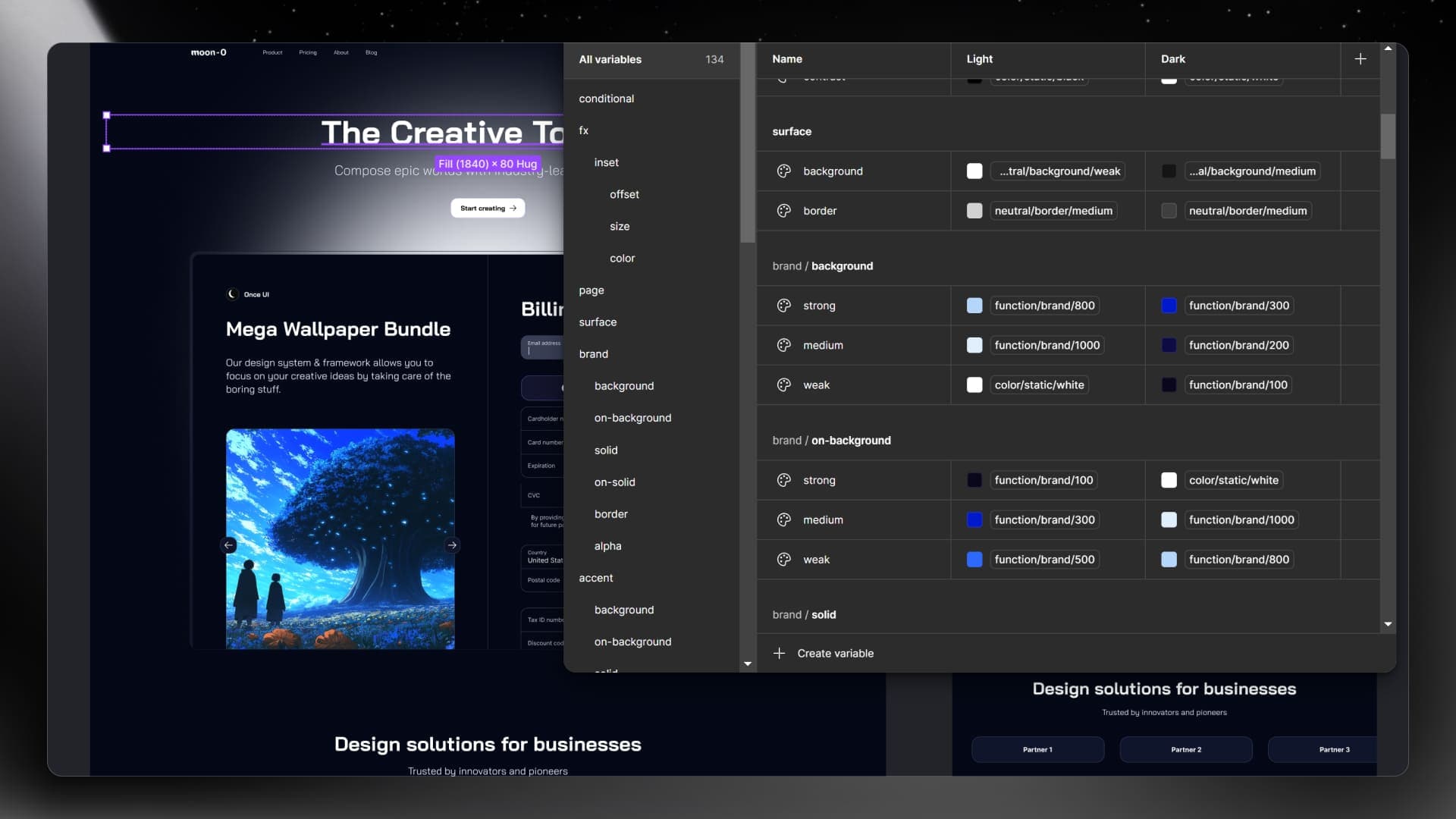
Task: Expand the accent group in the variables sidebar
Action: 596,577
